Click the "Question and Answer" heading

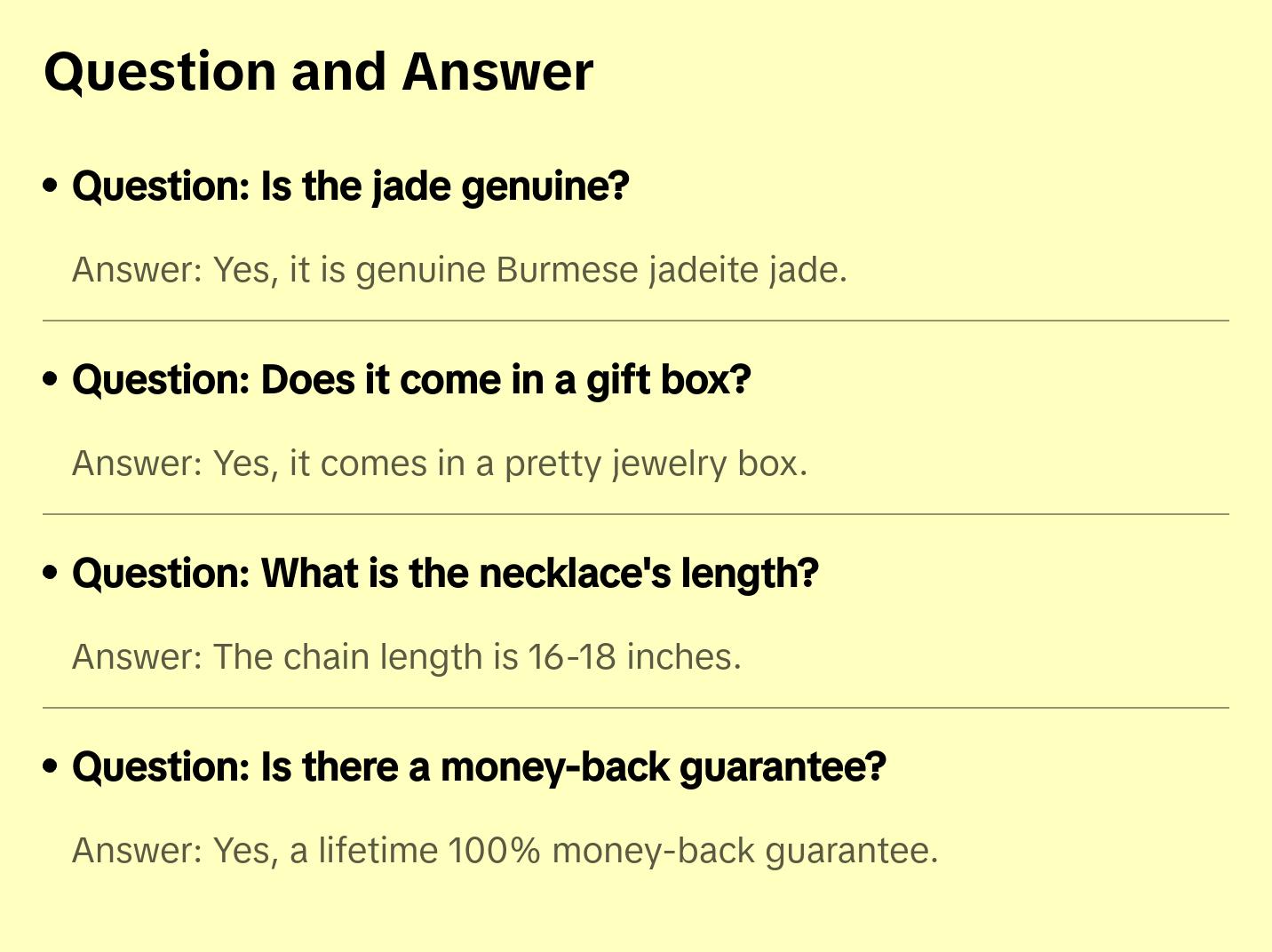(319, 72)
